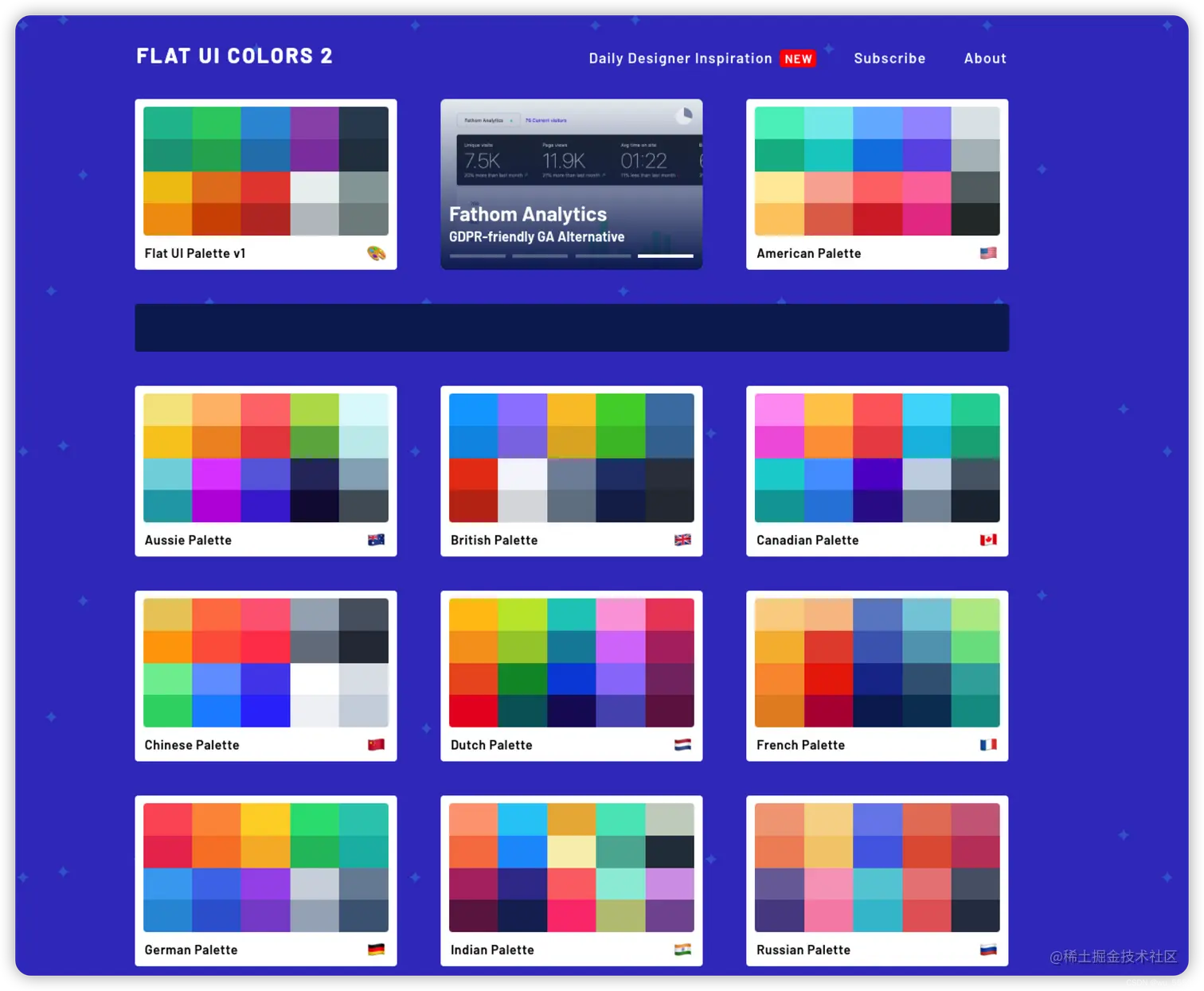Click the German flag icon

pos(376,950)
